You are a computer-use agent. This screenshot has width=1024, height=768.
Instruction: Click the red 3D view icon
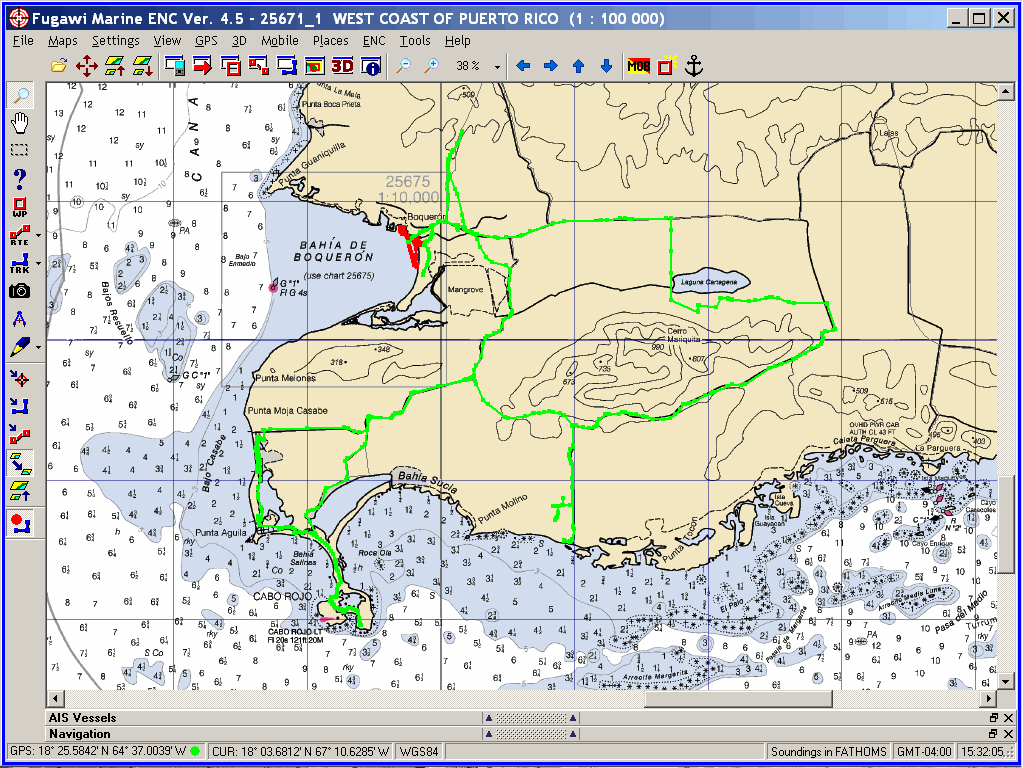[342, 66]
